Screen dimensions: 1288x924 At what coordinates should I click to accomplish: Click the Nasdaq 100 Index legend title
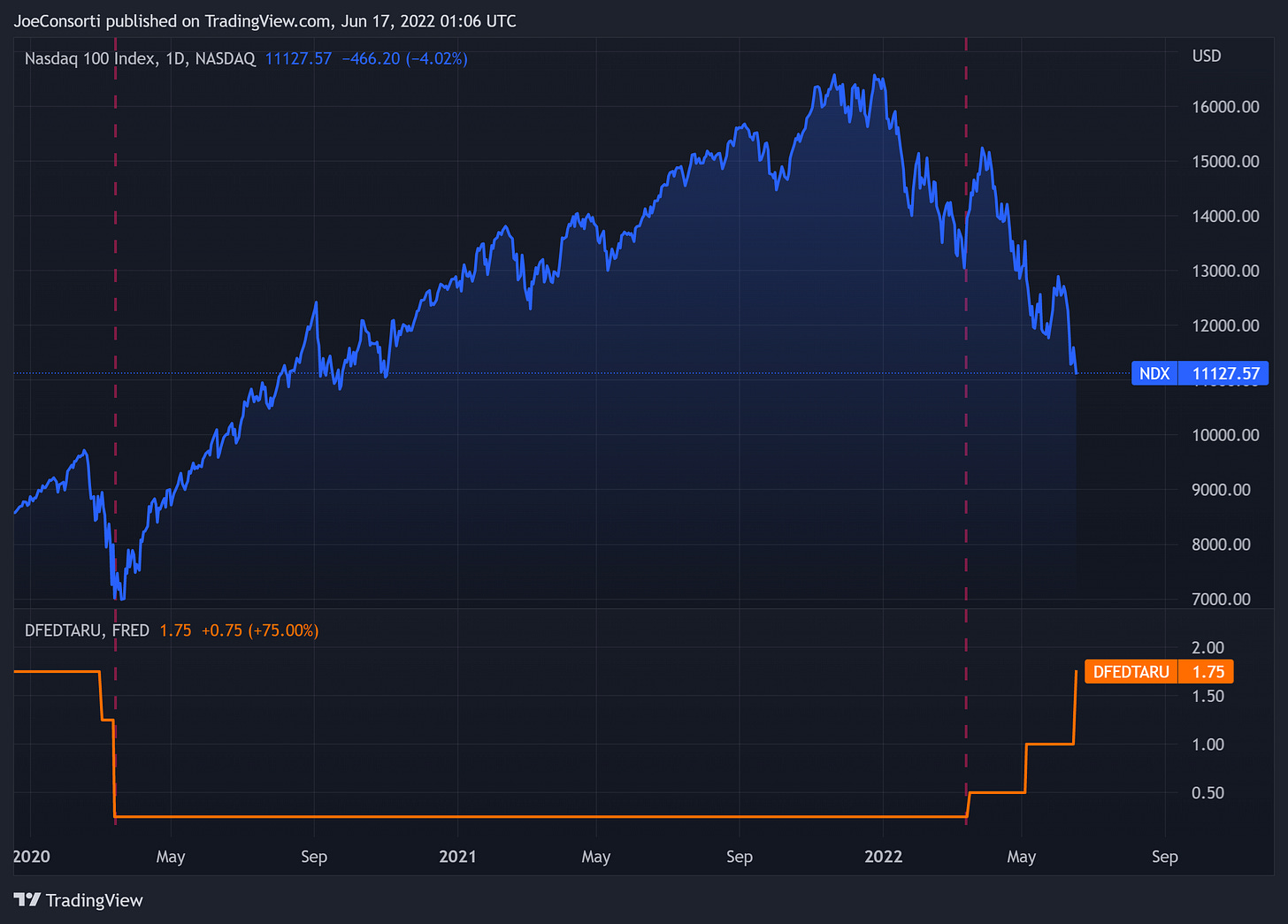point(140,59)
